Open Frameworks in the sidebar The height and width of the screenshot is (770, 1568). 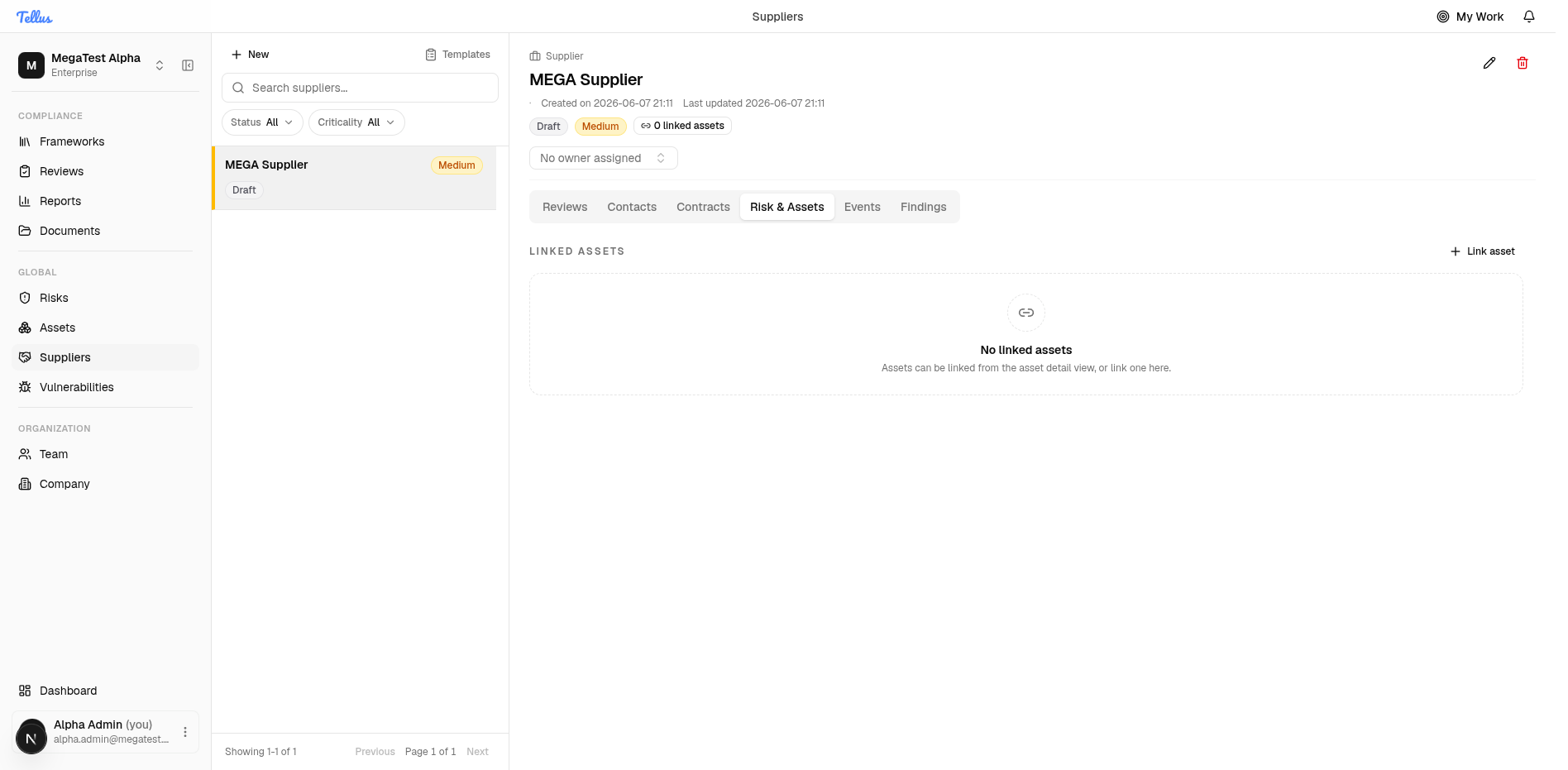coord(105,141)
